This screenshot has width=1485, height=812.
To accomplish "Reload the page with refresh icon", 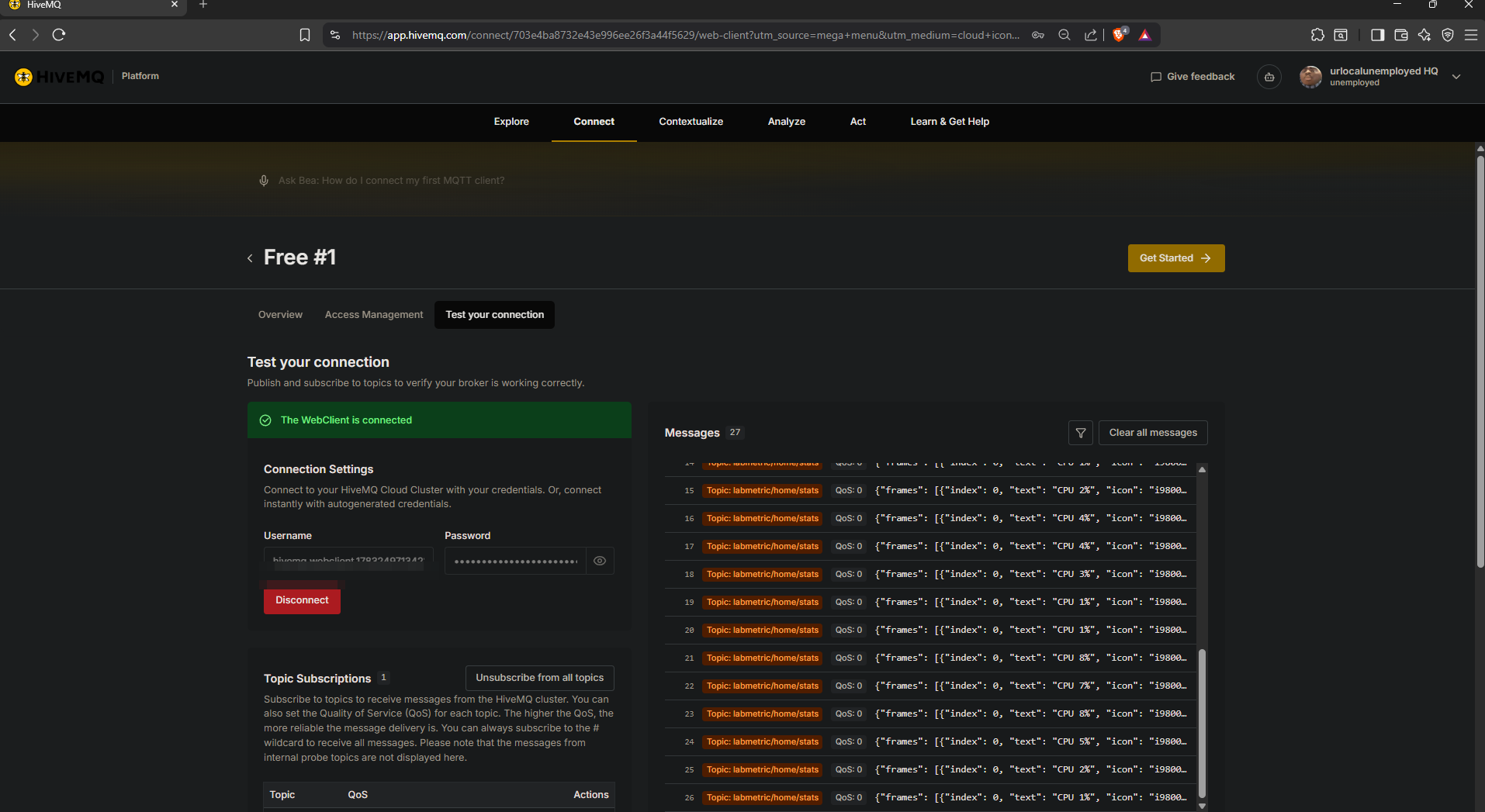I will pos(59,35).
